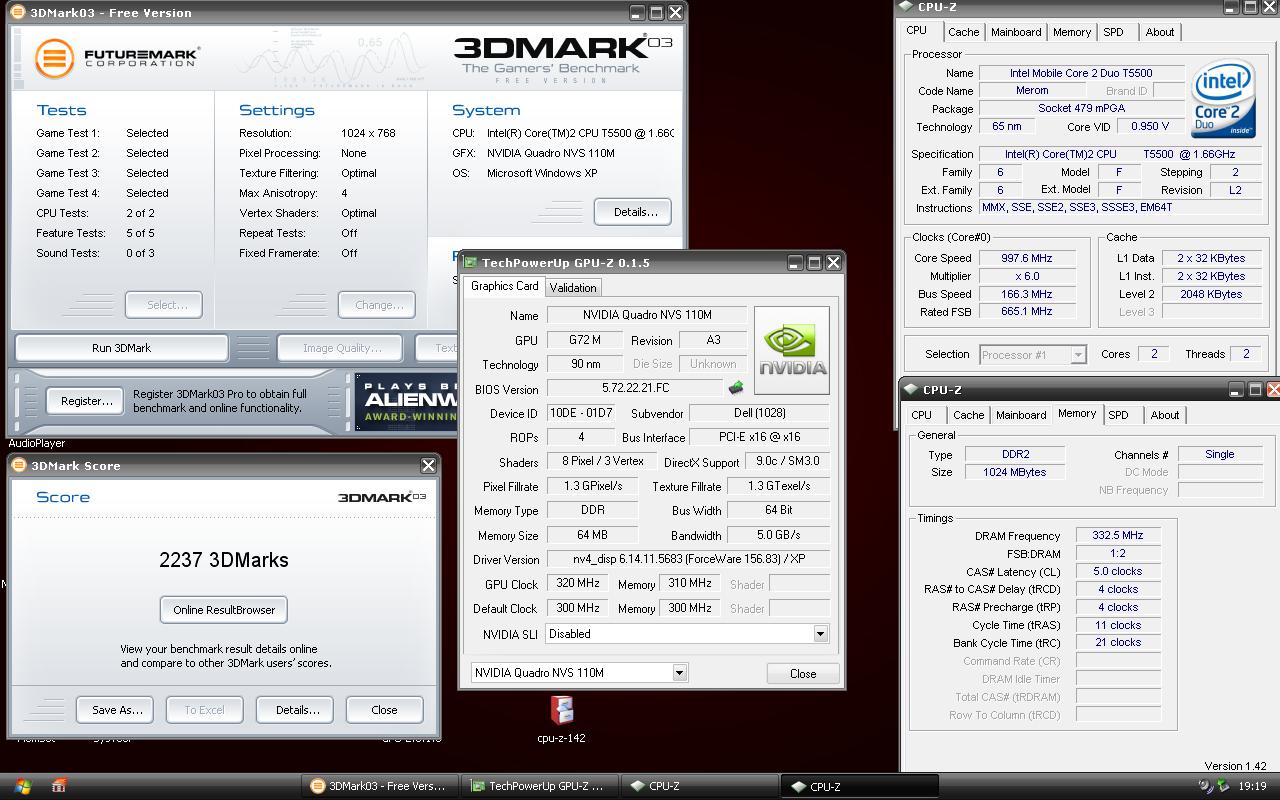The image size is (1280, 800).
Task: Click the GPU-Z Name field
Action: point(648,315)
